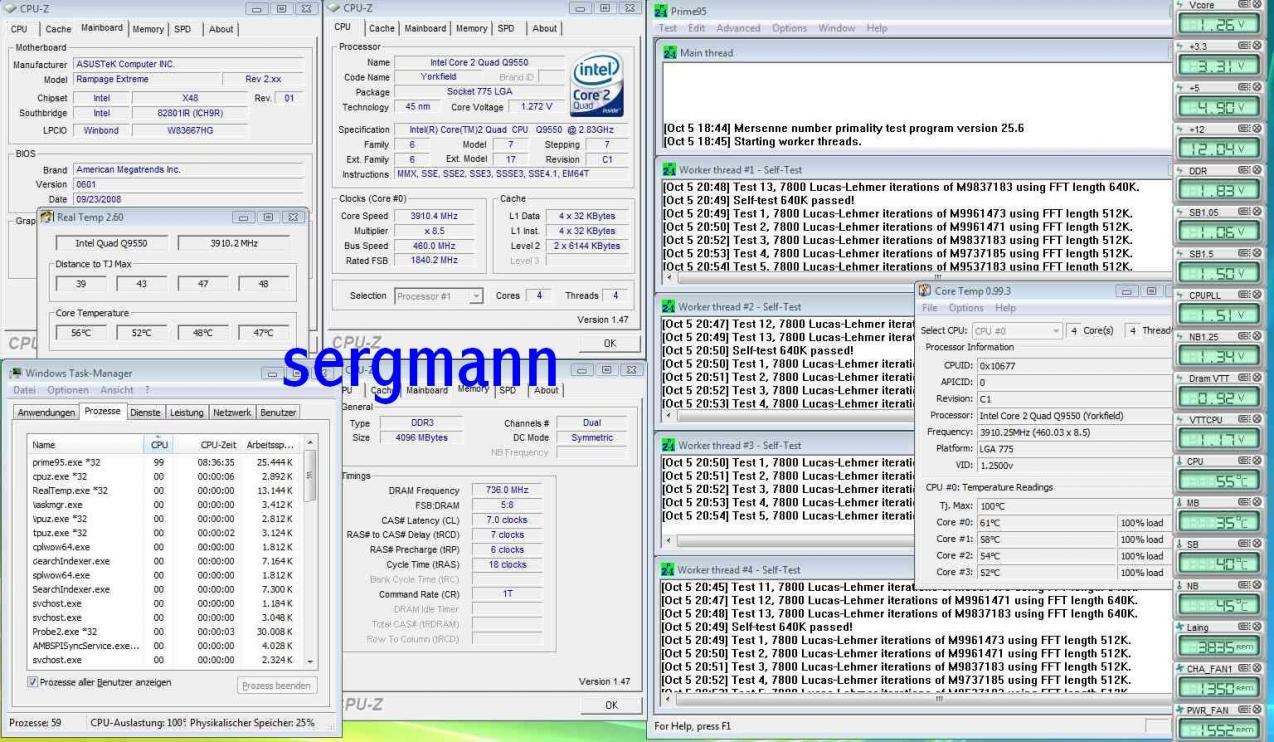The image size is (1274, 742).
Task: Click Worker thread #2 - Self-Test title bar
Action: (x=787, y=306)
